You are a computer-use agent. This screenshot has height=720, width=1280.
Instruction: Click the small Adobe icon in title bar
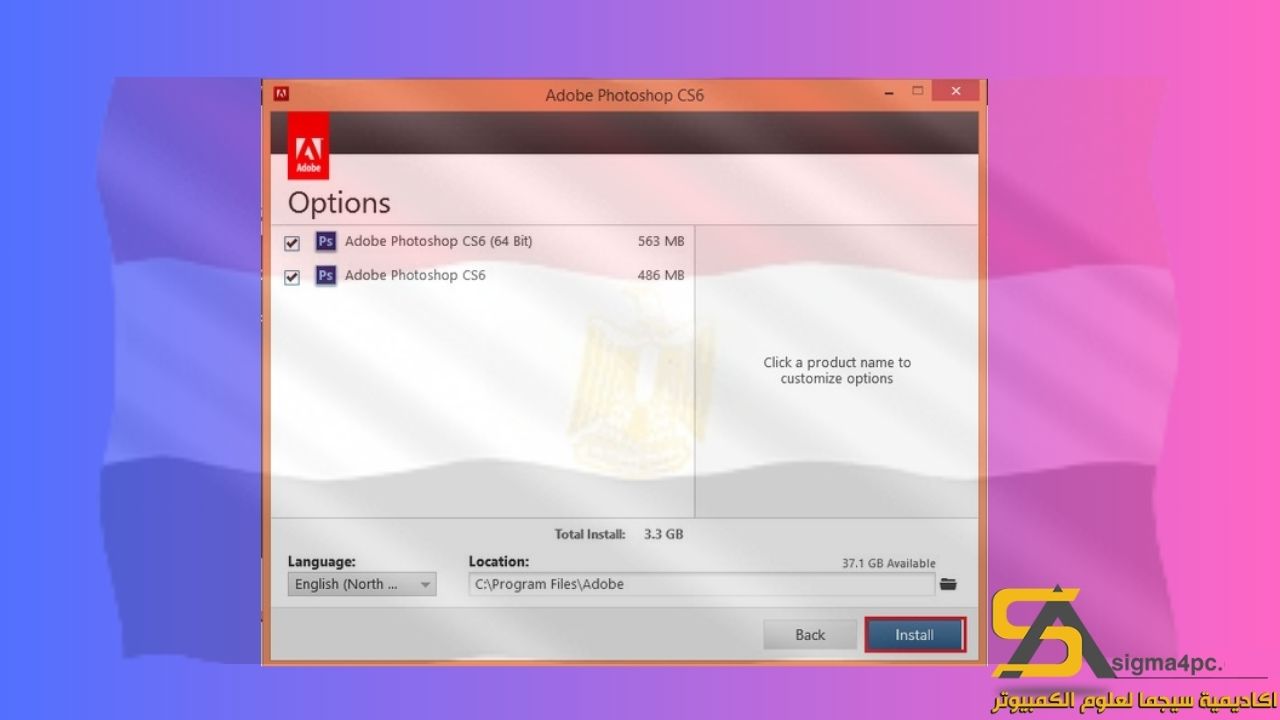coord(281,94)
